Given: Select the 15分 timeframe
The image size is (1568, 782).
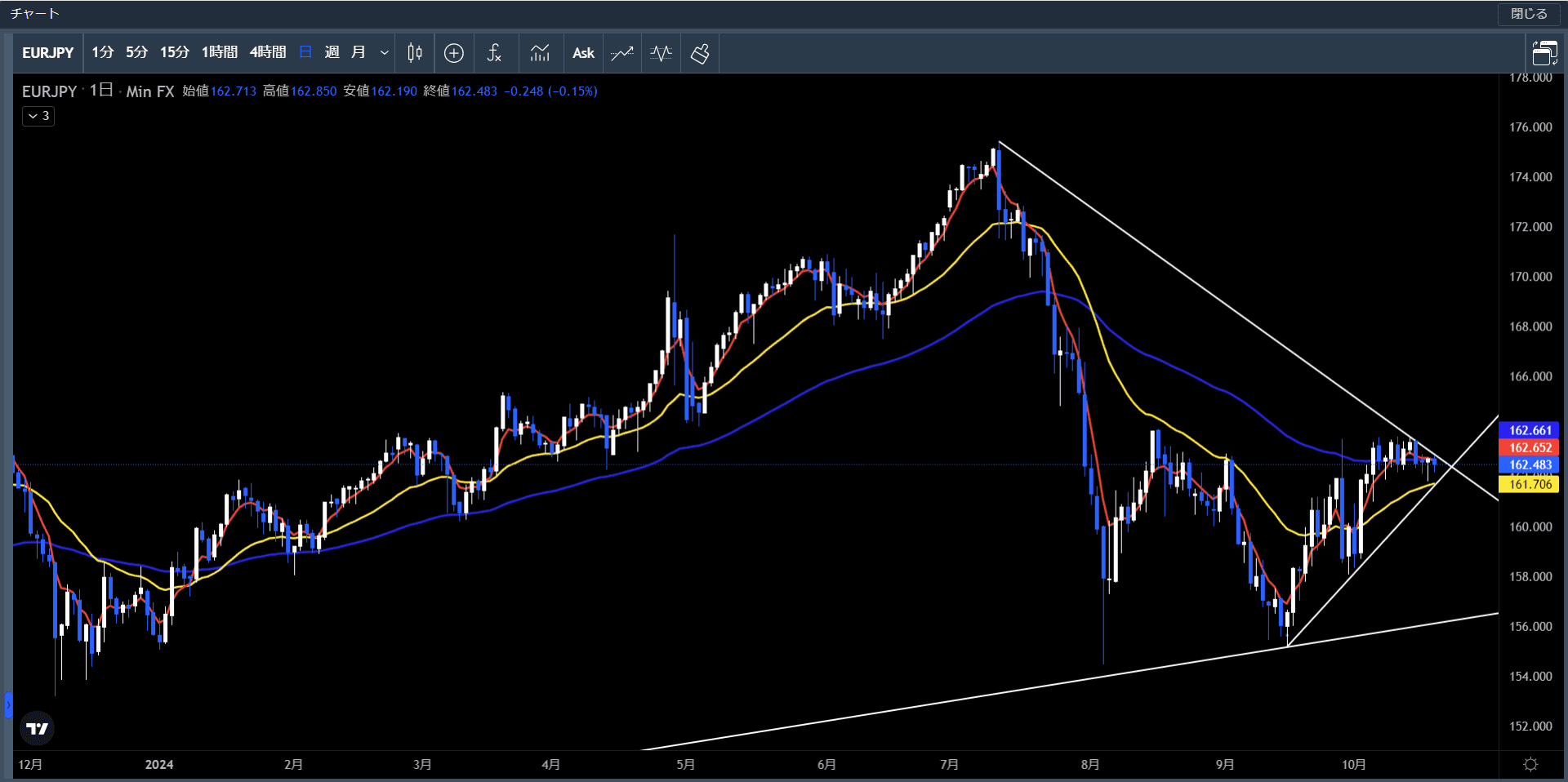Looking at the screenshot, I should tap(175, 53).
